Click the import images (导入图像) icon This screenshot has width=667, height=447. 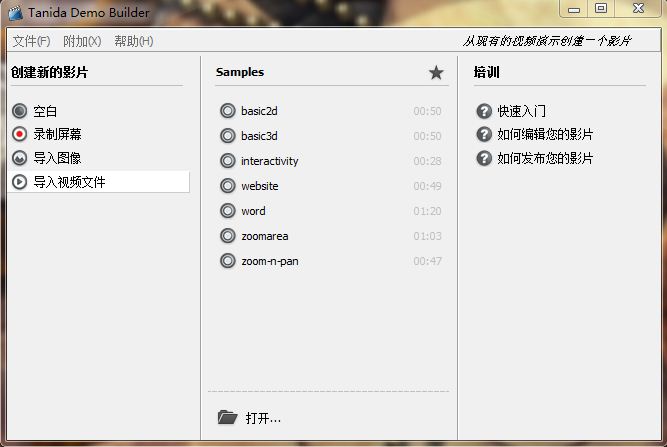(20, 158)
